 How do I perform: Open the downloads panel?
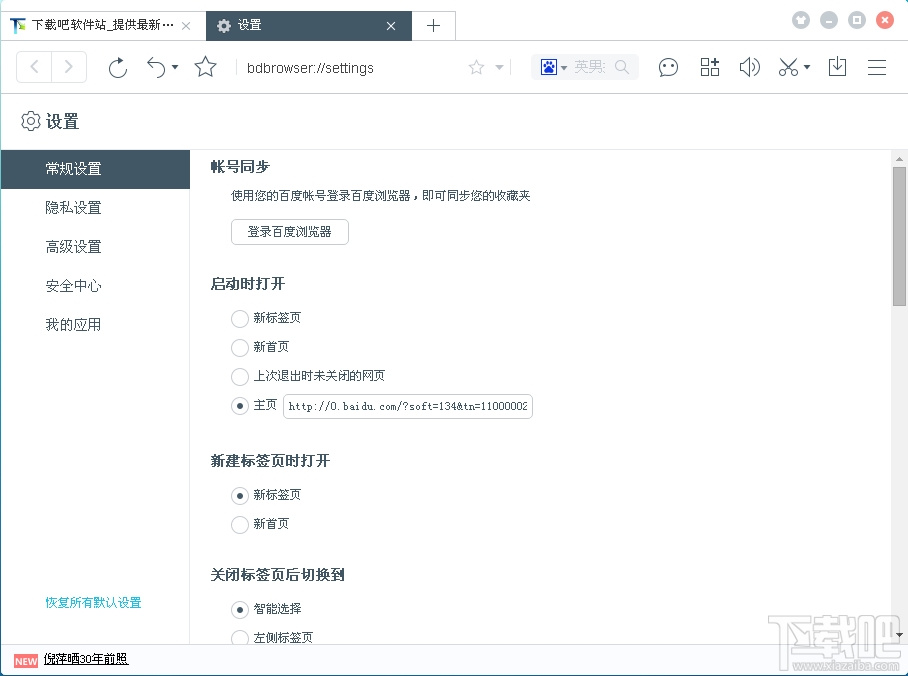(x=837, y=67)
